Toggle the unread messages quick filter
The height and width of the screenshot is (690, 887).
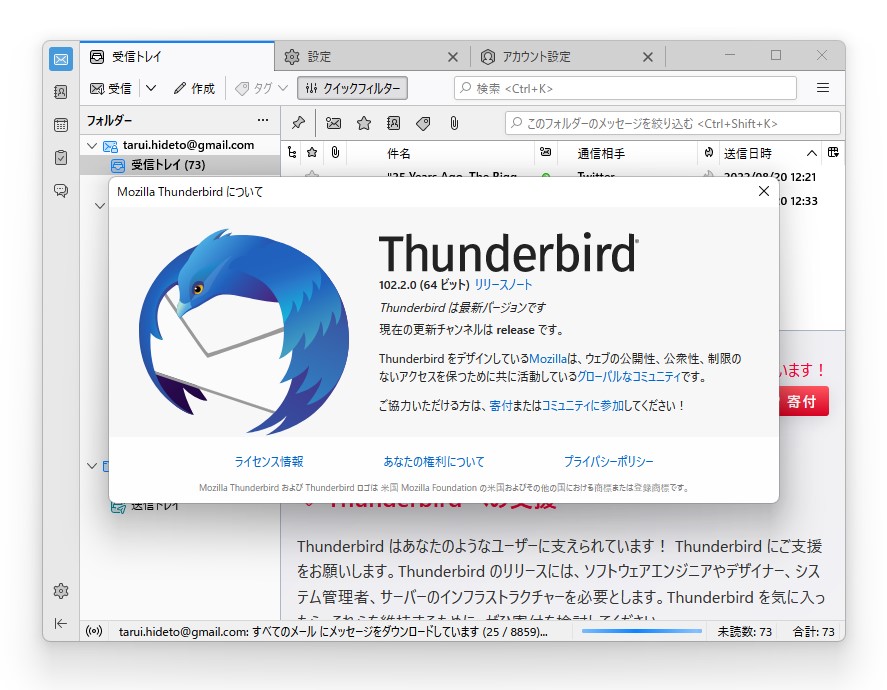click(334, 123)
